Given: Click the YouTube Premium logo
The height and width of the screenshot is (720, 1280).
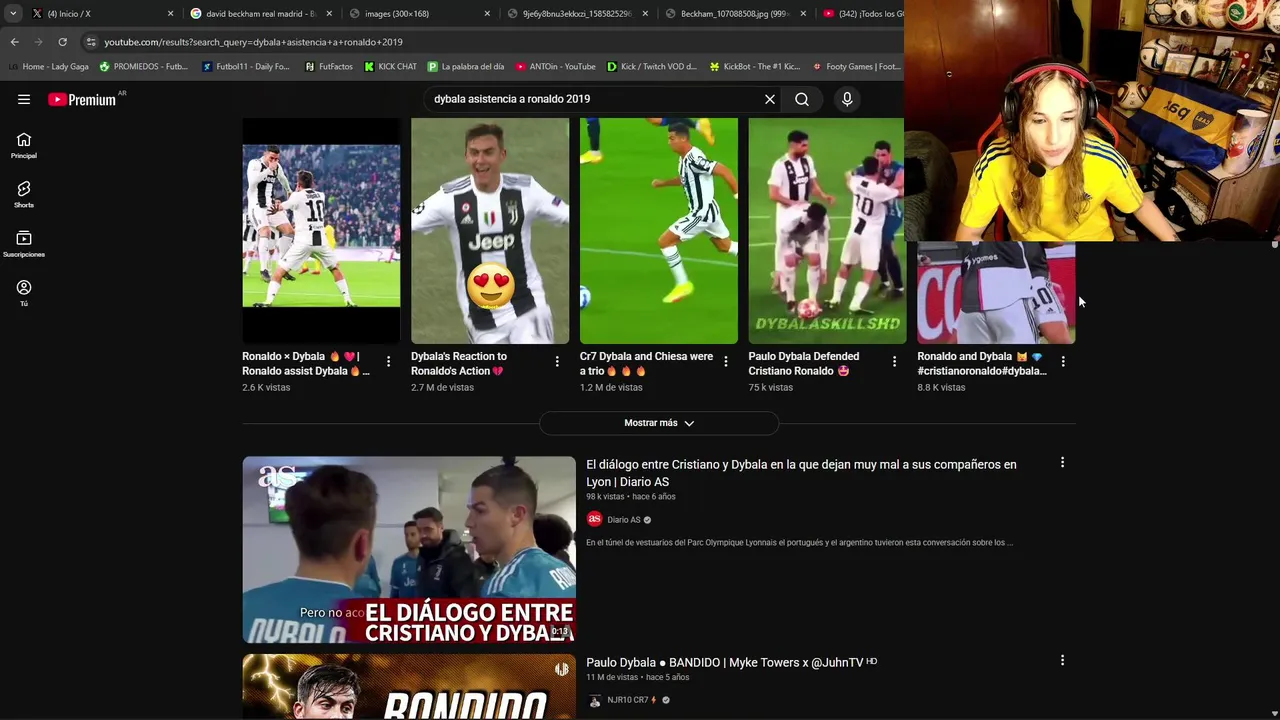Looking at the screenshot, I should point(82,99).
